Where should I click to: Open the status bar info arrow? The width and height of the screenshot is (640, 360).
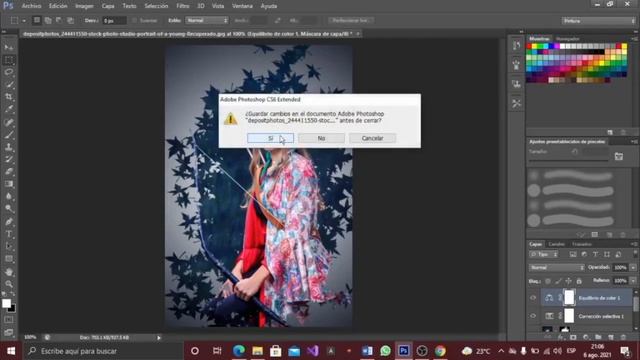click(x=159, y=338)
